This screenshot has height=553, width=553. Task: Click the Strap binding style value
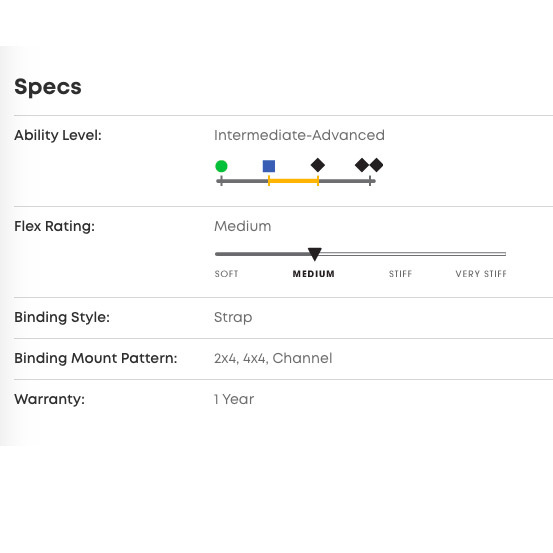pos(233,317)
